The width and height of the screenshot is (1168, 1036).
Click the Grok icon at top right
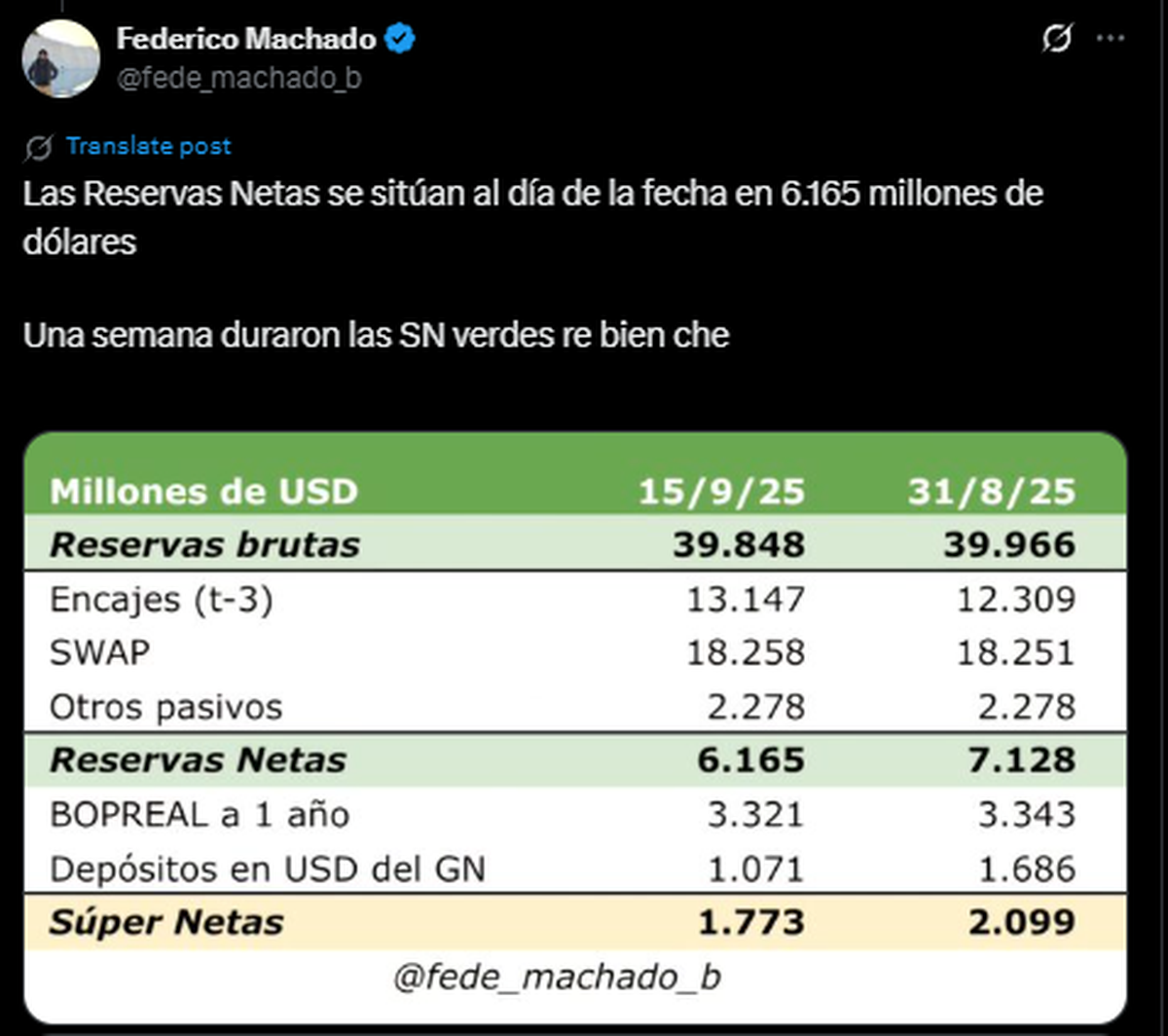pos(1056,40)
